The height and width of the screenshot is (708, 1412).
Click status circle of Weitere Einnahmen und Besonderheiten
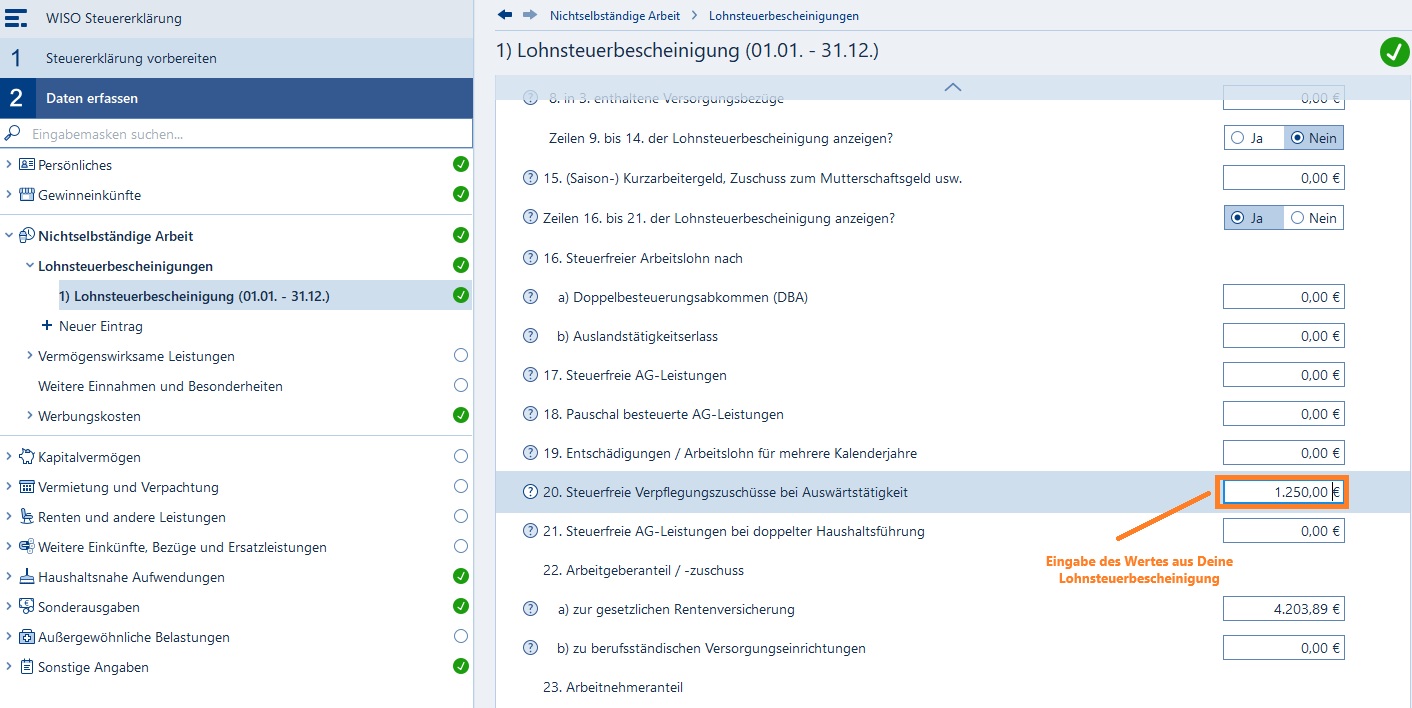click(x=461, y=385)
